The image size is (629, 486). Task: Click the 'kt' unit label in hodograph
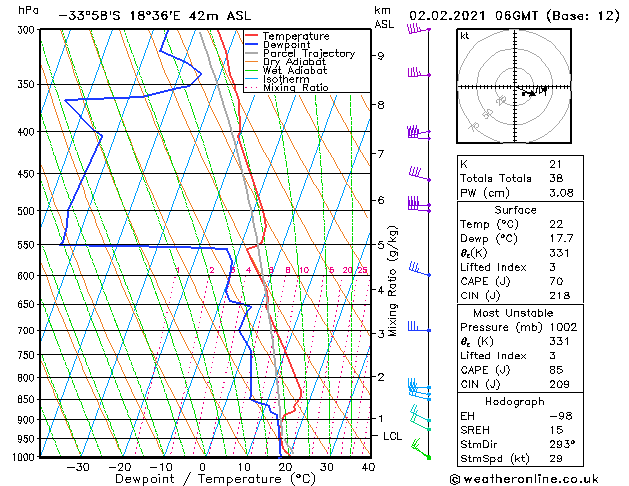465,36
